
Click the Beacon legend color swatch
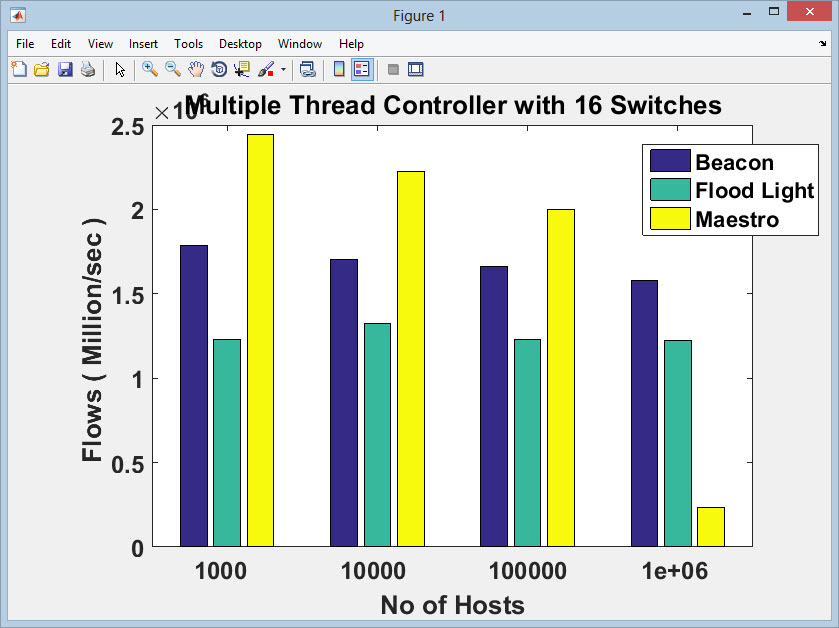[x=670, y=161]
